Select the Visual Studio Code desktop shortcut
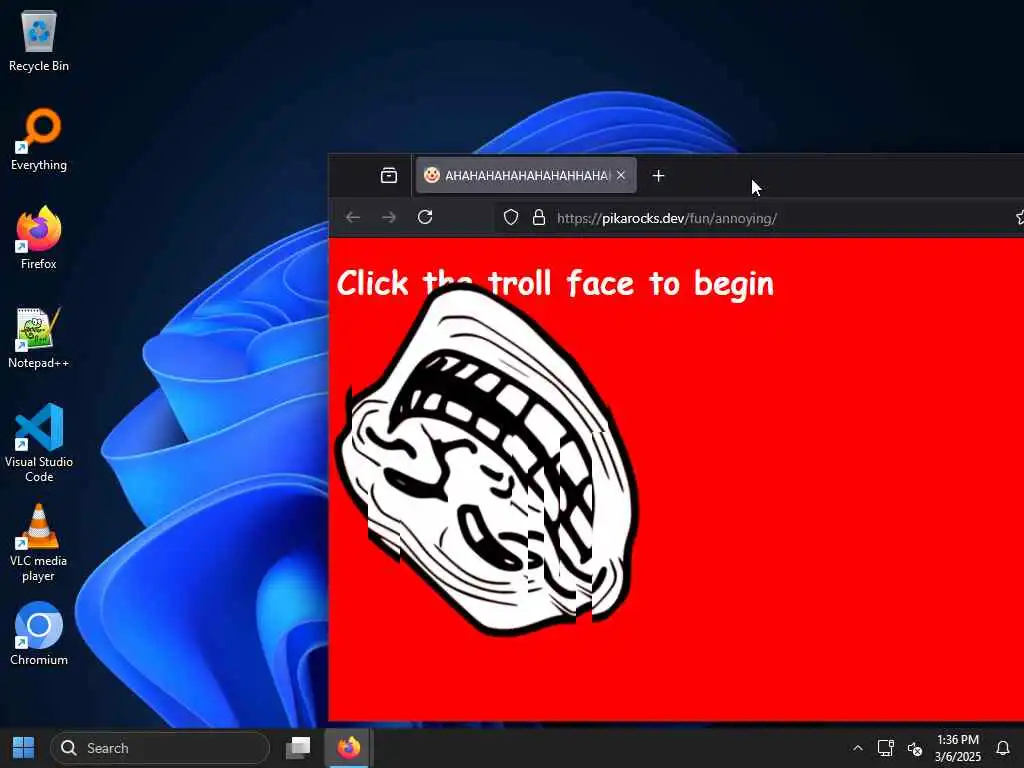The image size is (1024, 768). click(39, 443)
